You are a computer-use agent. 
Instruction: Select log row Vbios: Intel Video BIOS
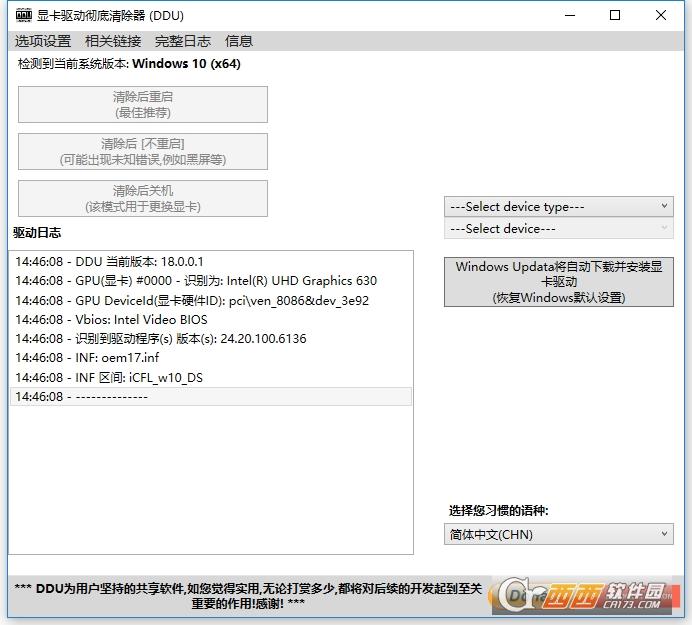point(211,320)
